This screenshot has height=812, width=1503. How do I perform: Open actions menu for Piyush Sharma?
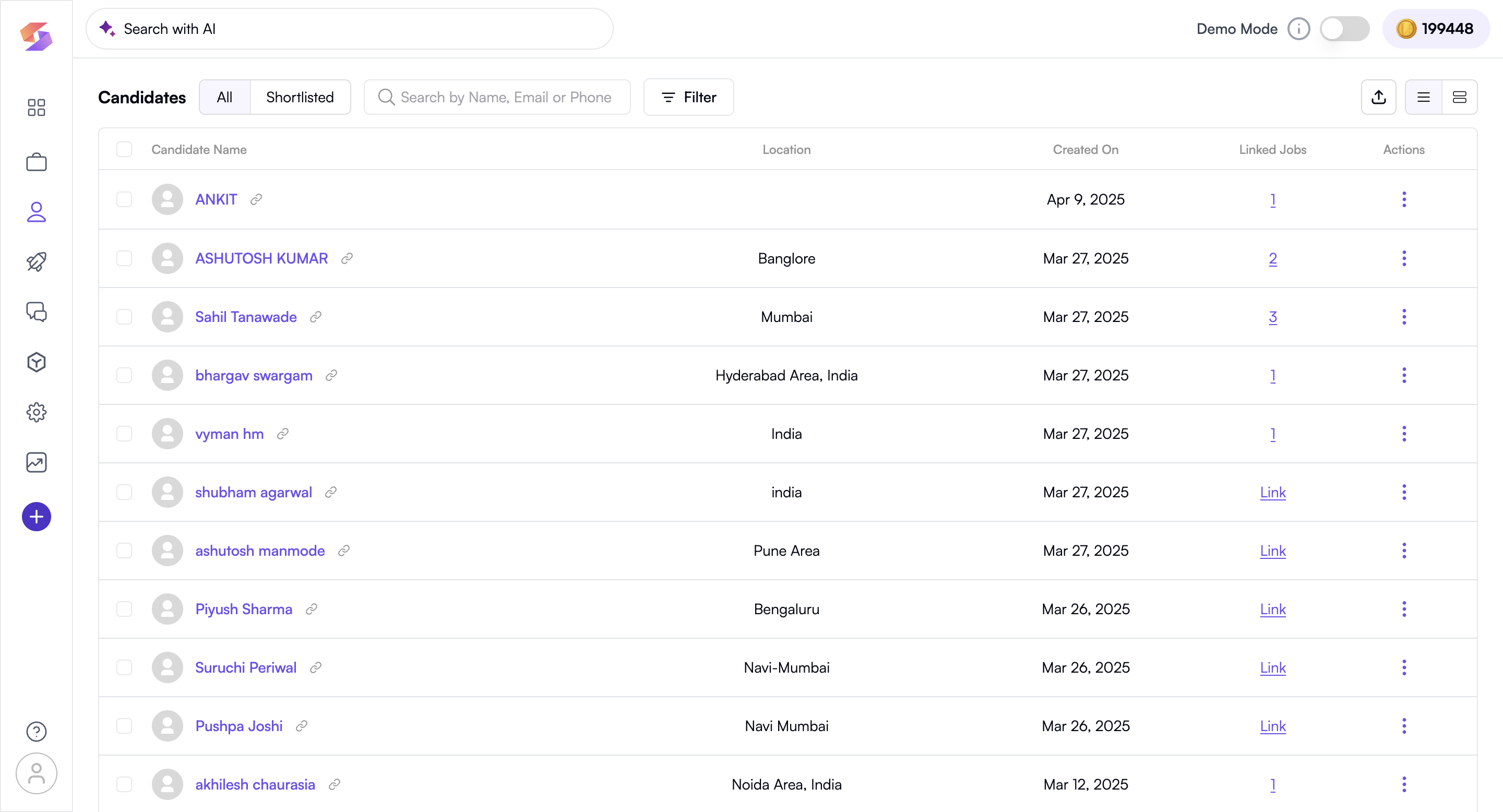[x=1404, y=609]
